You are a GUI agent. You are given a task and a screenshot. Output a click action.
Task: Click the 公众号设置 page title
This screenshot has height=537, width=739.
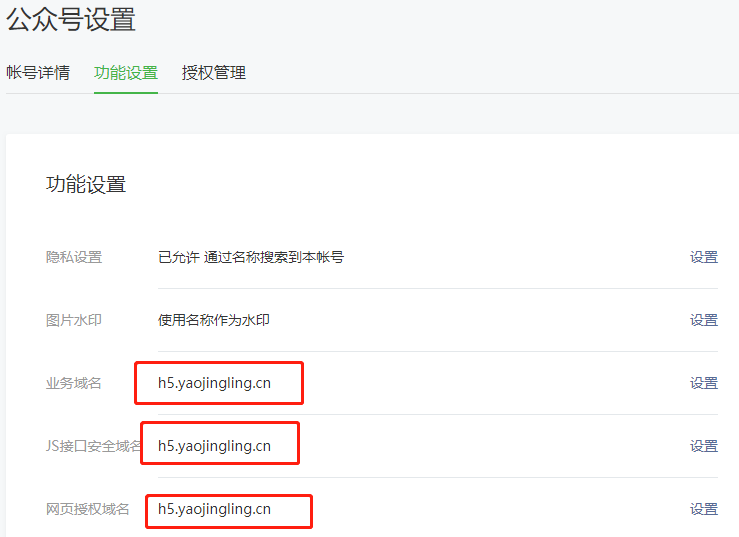[71, 19]
